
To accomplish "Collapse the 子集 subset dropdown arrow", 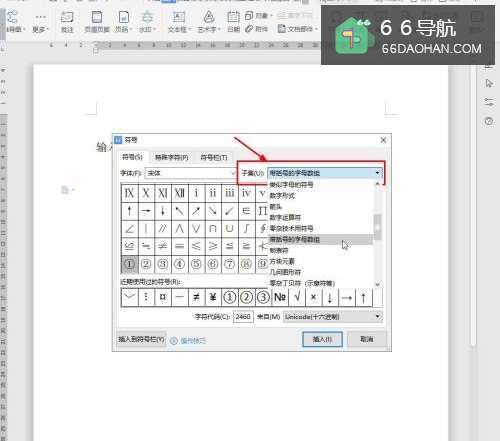I will (x=377, y=173).
